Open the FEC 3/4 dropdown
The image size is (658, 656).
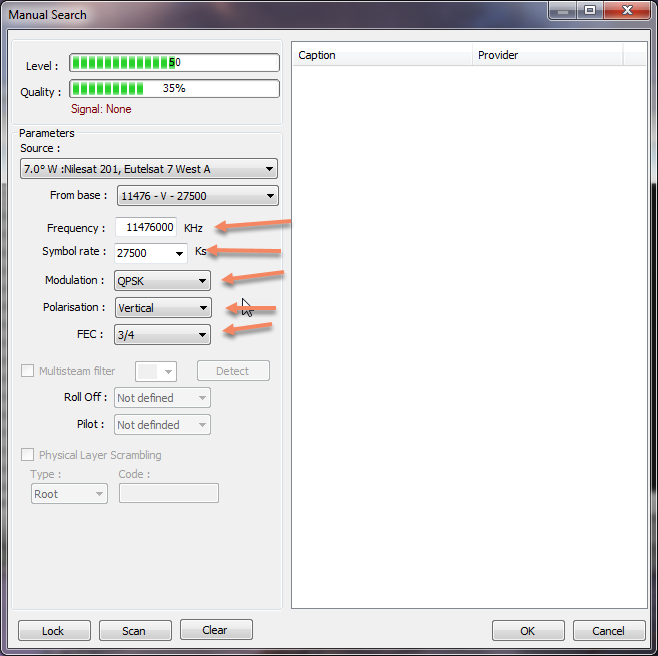162,335
